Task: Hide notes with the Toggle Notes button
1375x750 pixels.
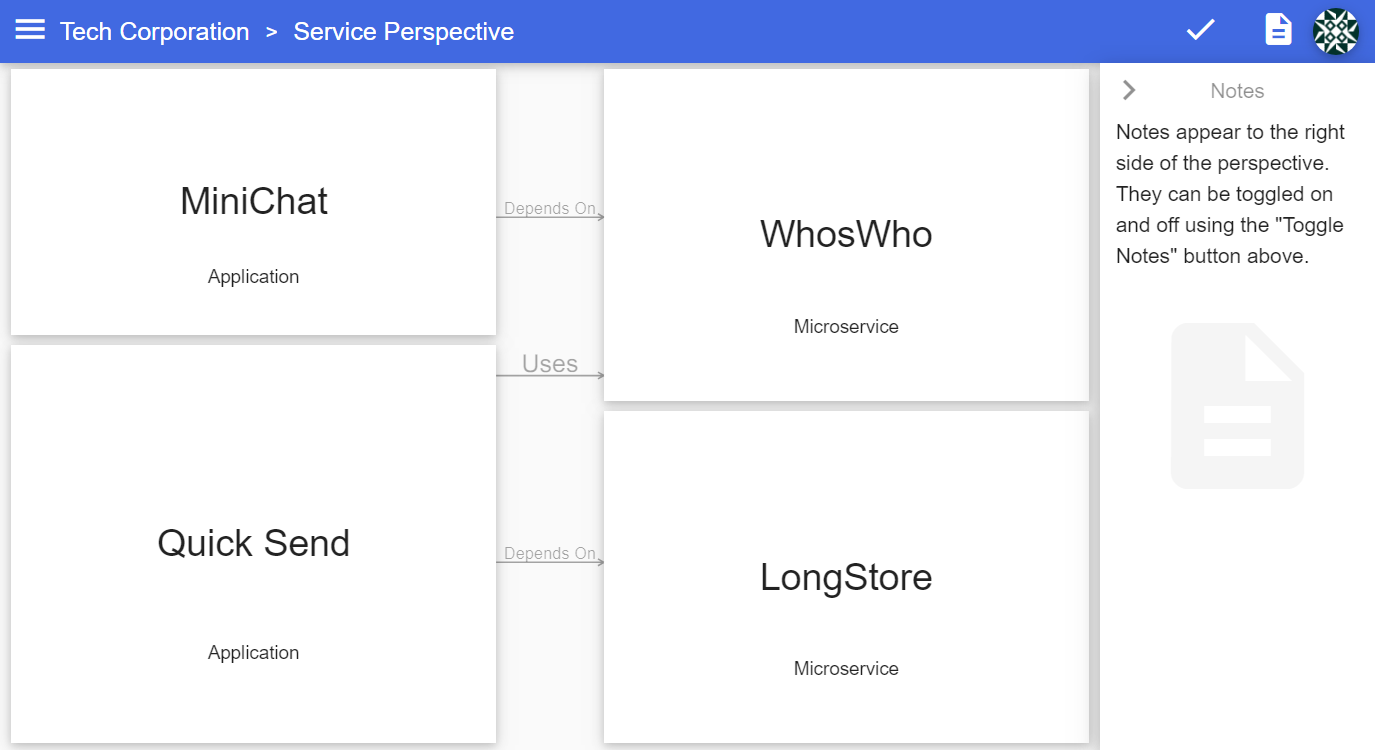Action: (x=1277, y=30)
